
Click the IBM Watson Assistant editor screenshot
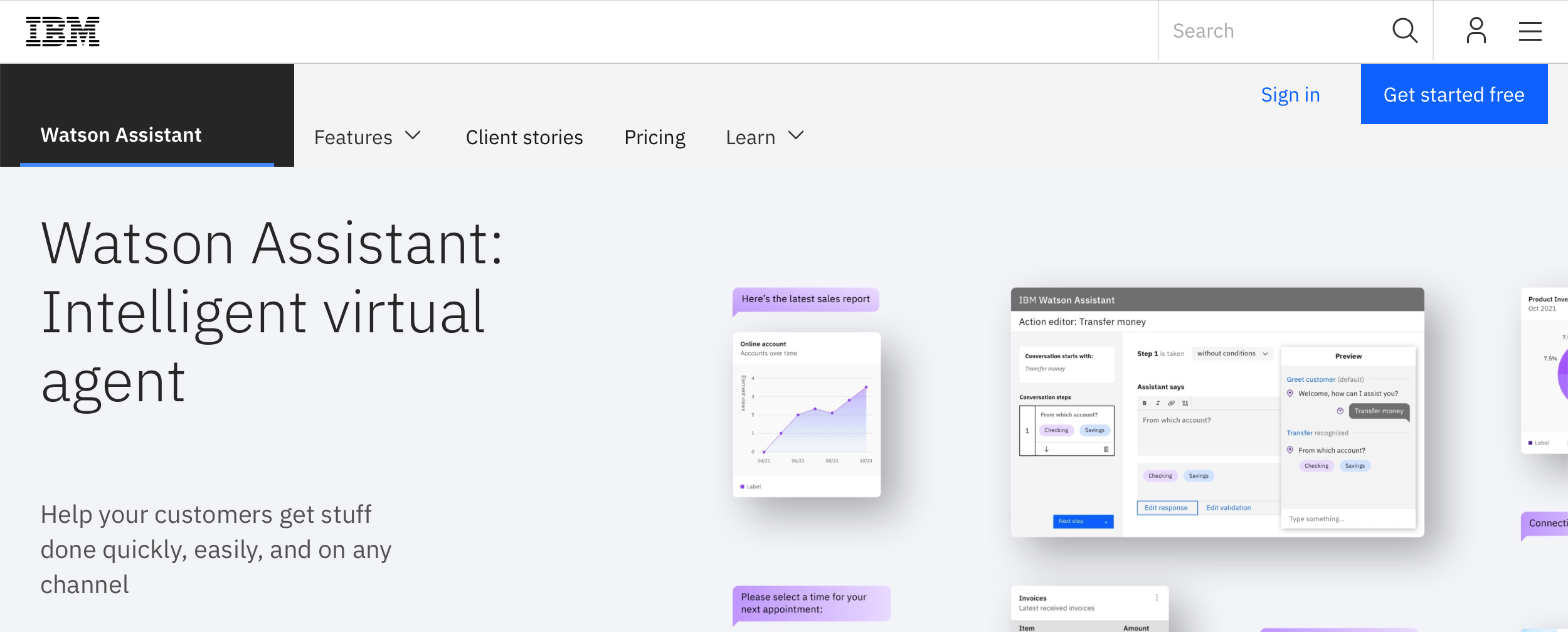click(x=1217, y=412)
